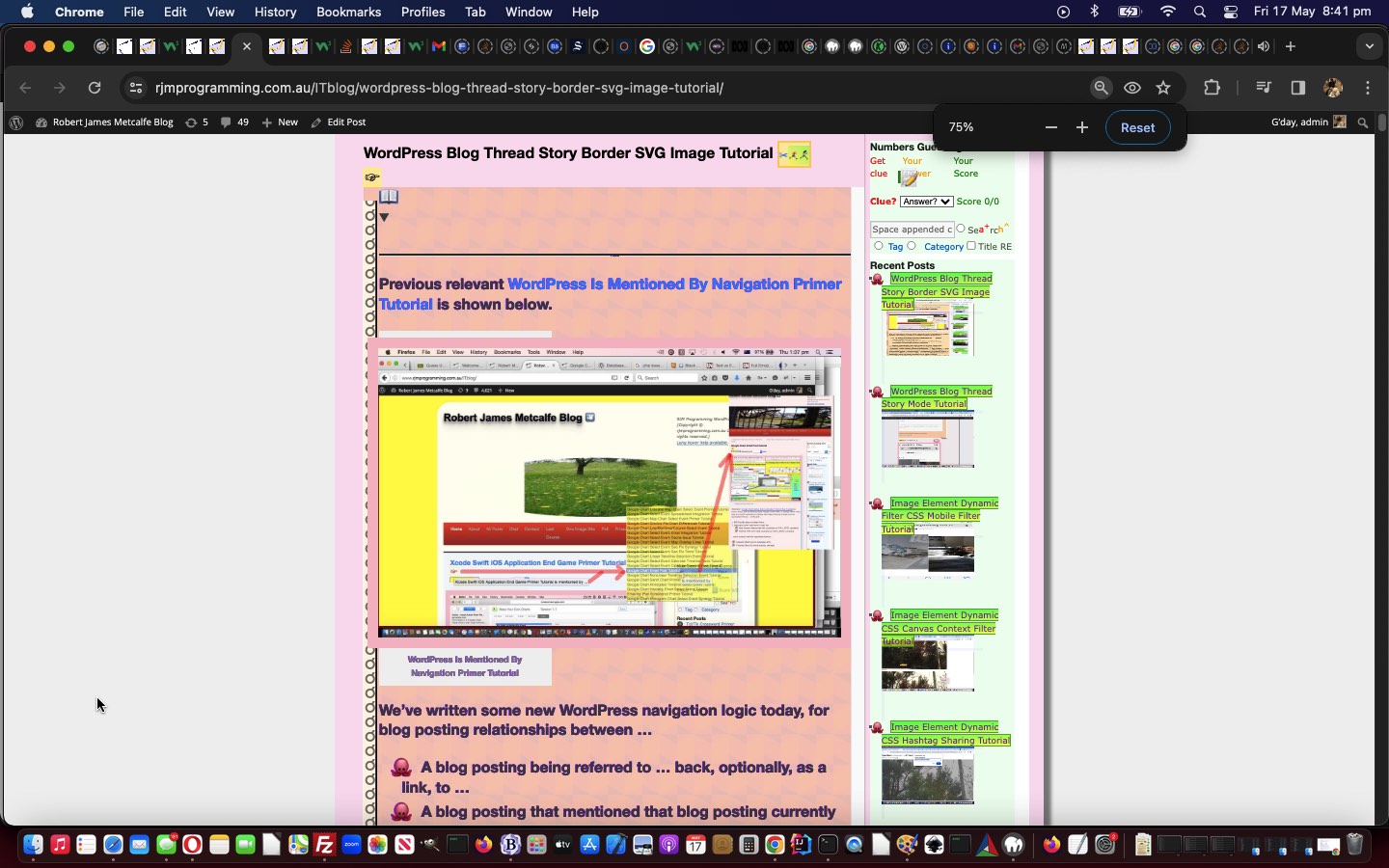The width and height of the screenshot is (1389, 868).
Task: Open the Apple menu
Action: click(27, 12)
